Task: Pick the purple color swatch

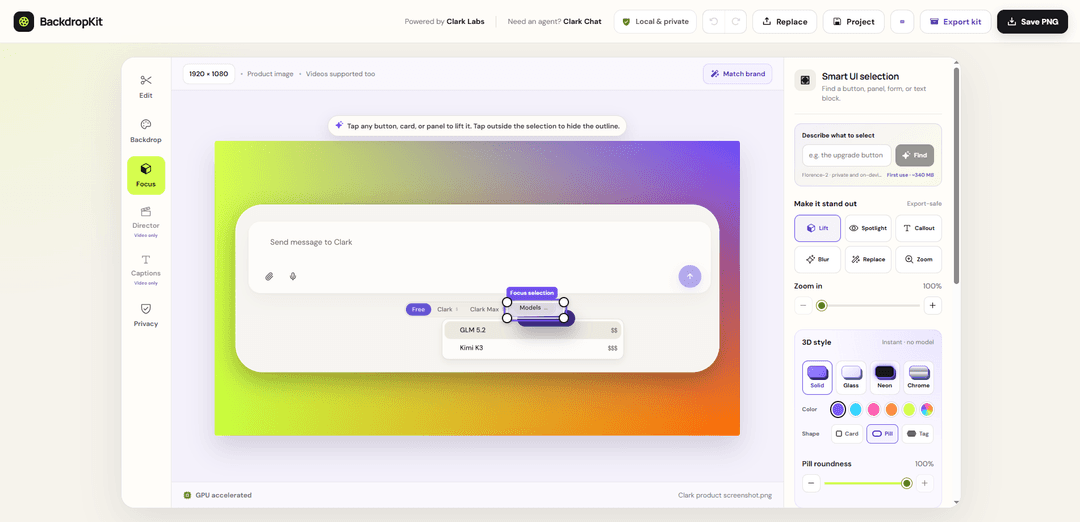Action: click(x=838, y=410)
